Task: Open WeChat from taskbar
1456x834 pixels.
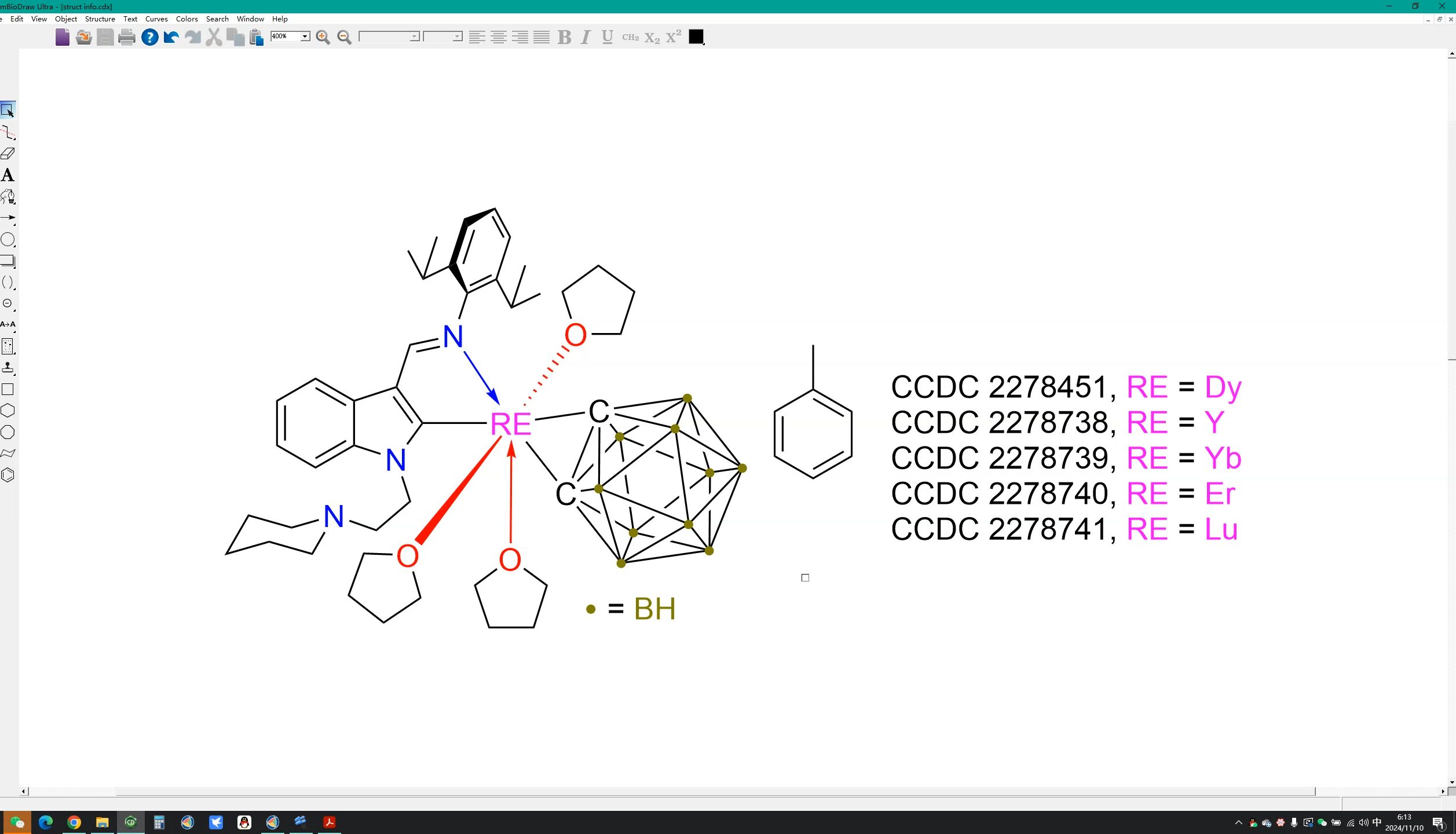Action: pyautogui.click(x=17, y=822)
